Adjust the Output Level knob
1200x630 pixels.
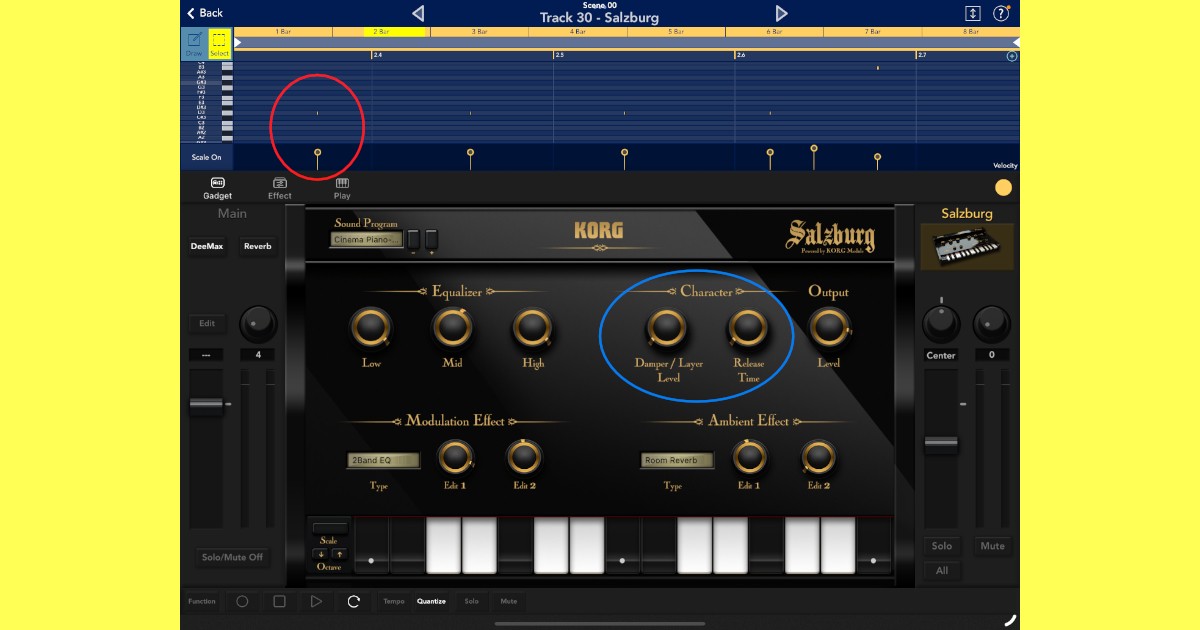pyautogui.click(x=828, y=327)
